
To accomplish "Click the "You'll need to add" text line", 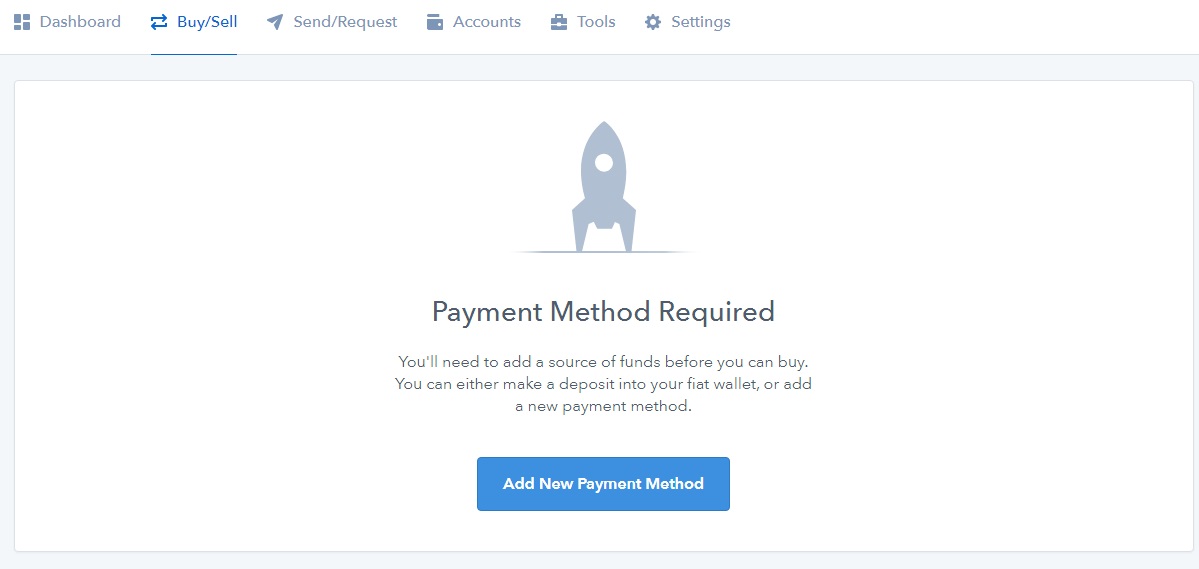I will (x=603, y=361).
